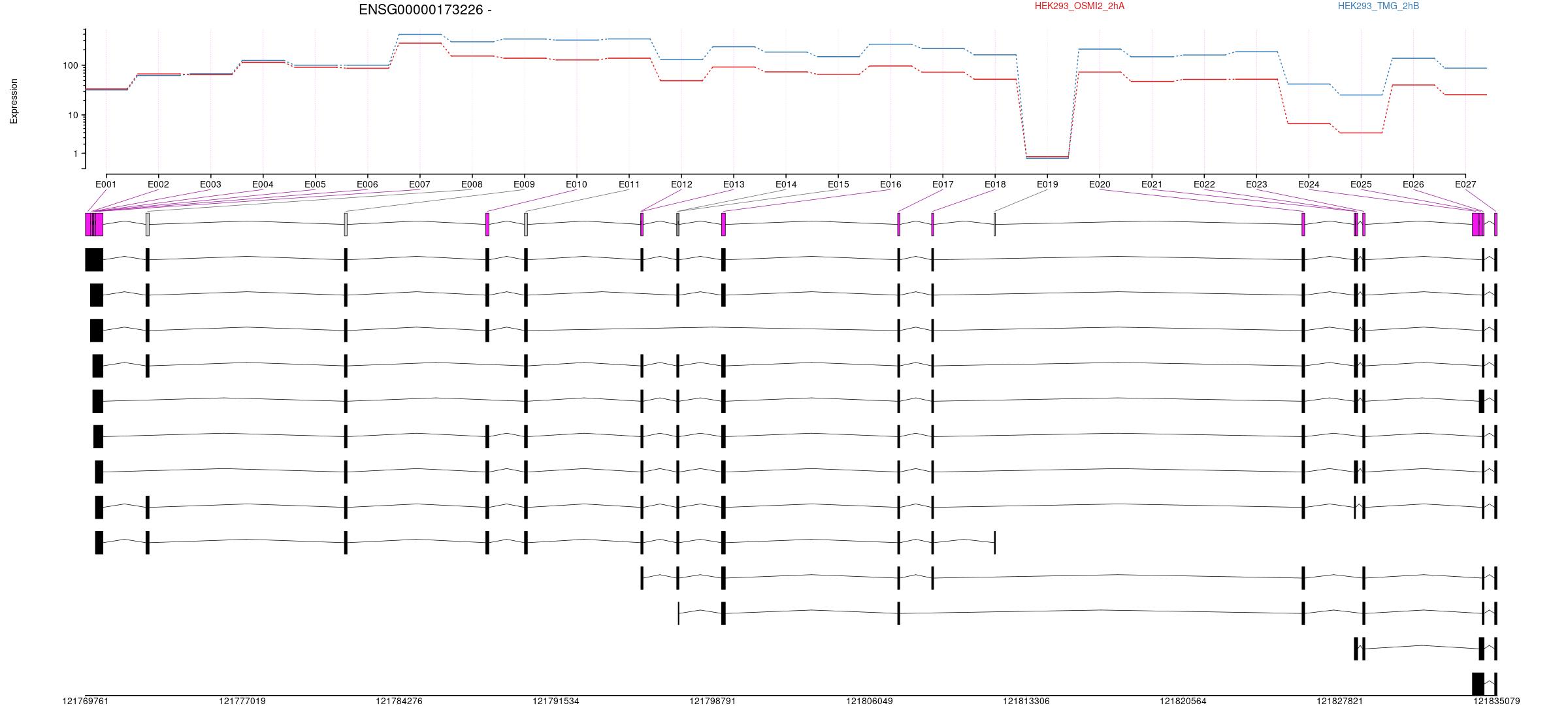The image size is (1568, 712).
Task: Click genomic coordinate 121820564
Action: 1183,701
